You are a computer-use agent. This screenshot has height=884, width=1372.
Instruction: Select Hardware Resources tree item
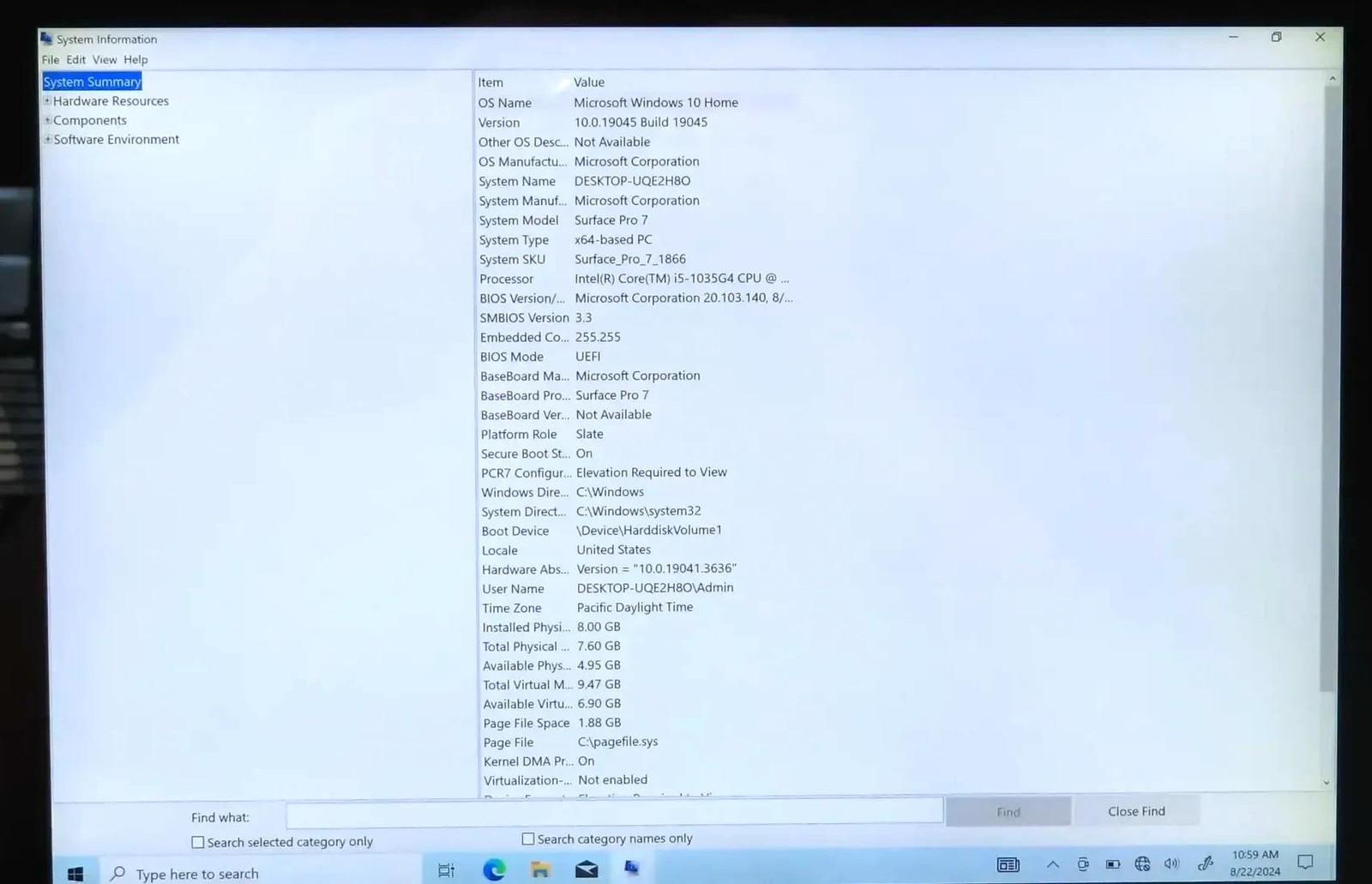(111, 101)
